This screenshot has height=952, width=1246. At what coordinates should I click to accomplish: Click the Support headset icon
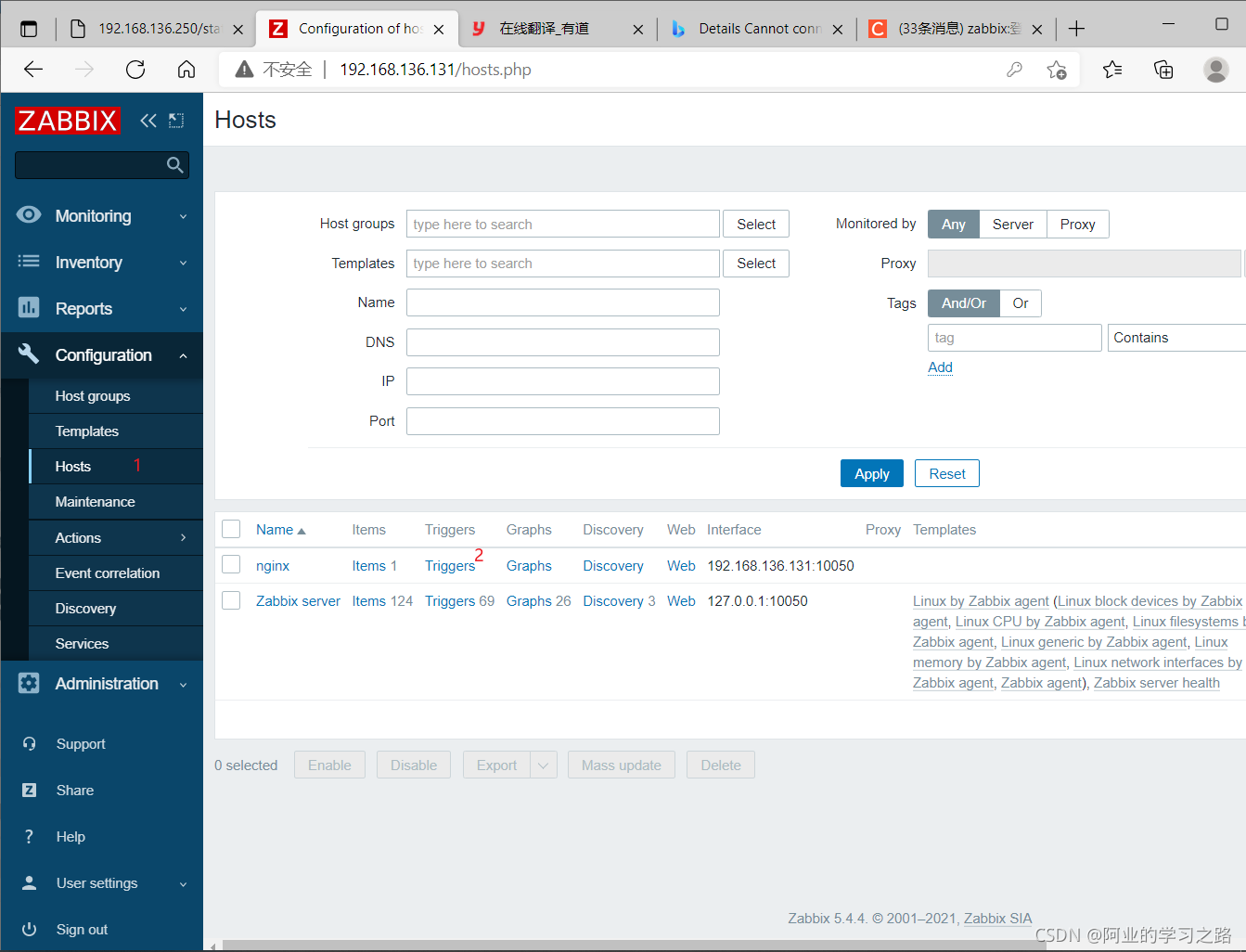click(x=29, y=743)
